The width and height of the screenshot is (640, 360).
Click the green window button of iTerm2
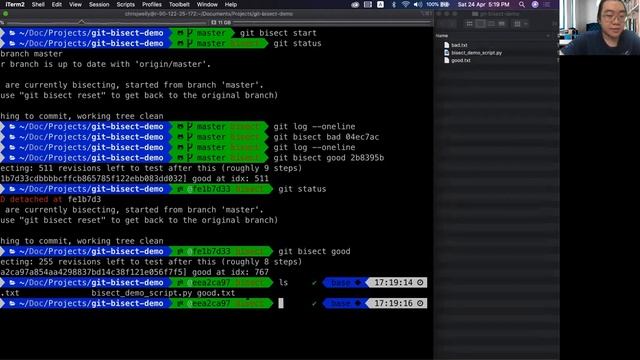(x=5, y=14)
